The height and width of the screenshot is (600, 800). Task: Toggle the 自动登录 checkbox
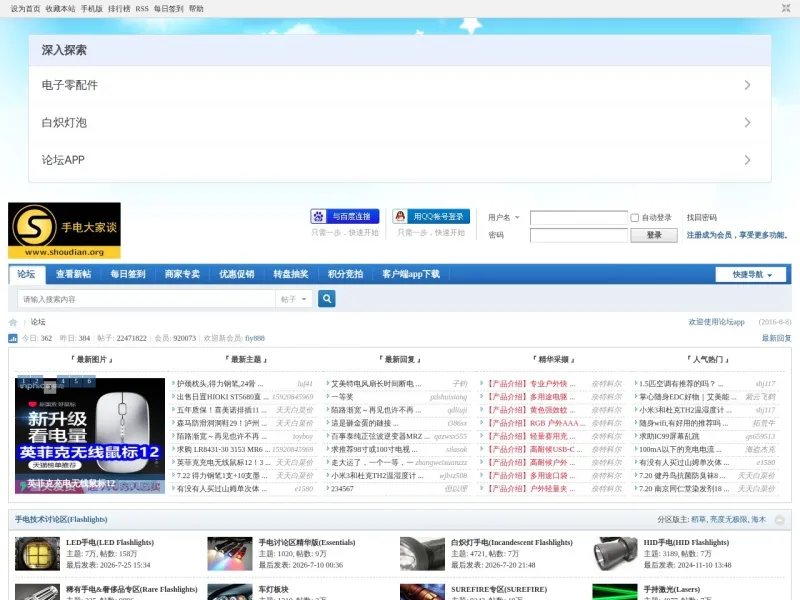[x=635, y=218]
